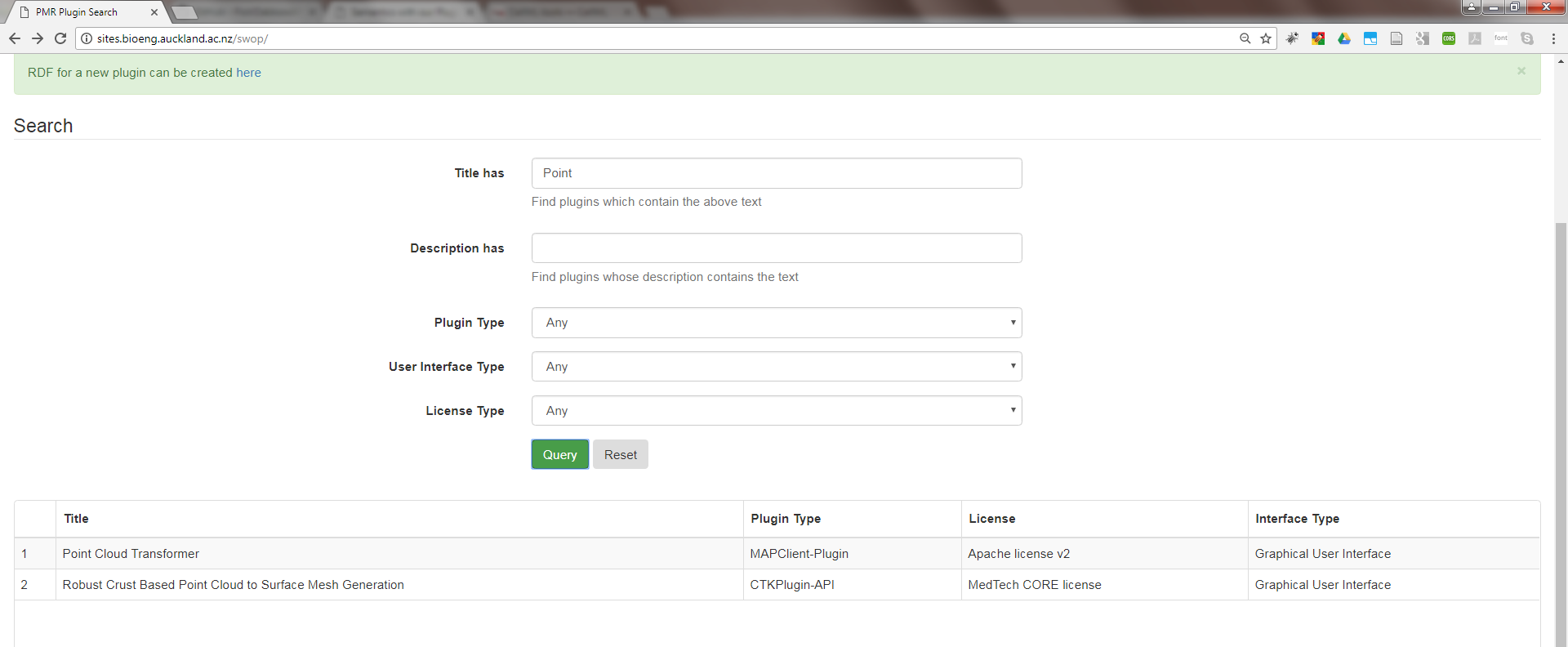The width and height of the screenshot is (1568, 647).
Task: Click the scrollbar up arrow
Action: pyautogui.click(x=1561, y=61)
